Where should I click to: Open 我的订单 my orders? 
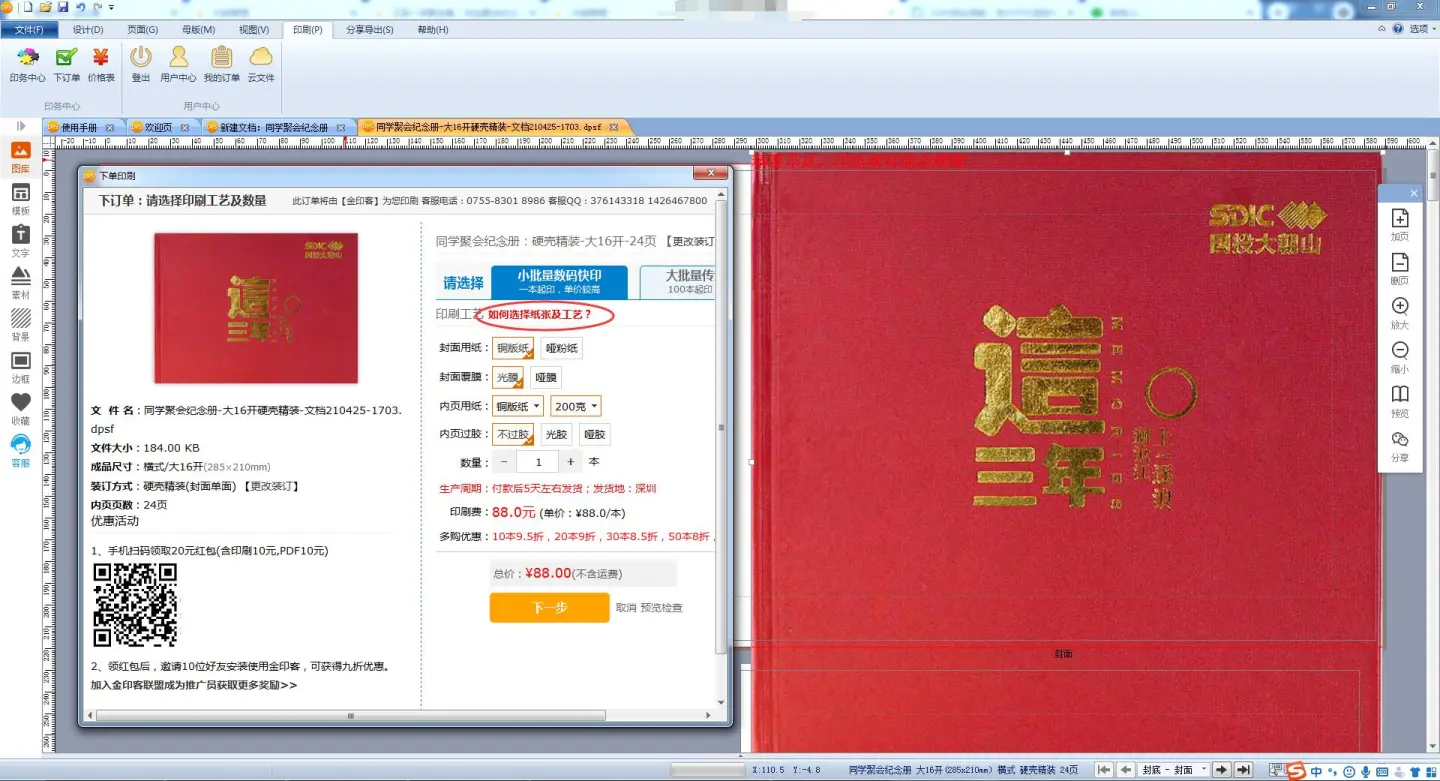click(x=222, y=64)
